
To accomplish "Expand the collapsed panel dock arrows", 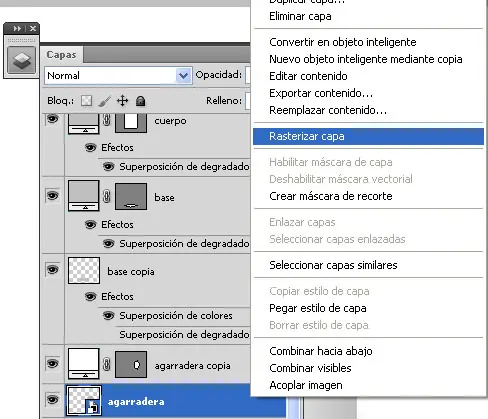I will click(17, 29).
